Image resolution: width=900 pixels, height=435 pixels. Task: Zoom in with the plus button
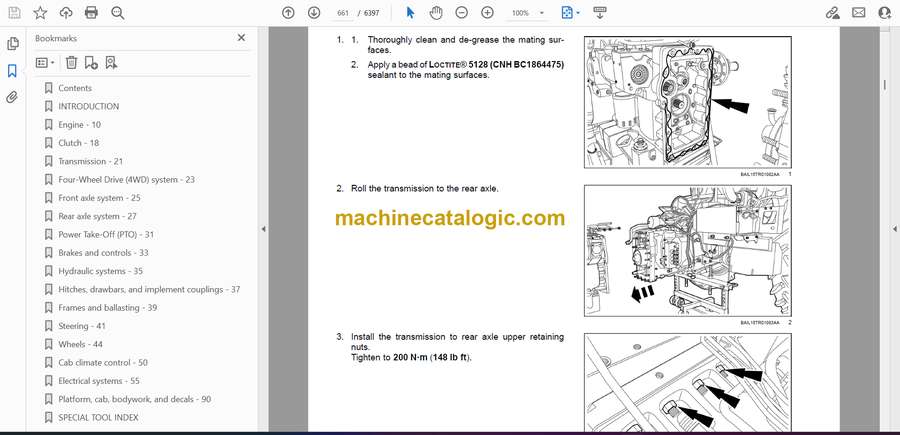pyautogui.click(x=487, y=13)
